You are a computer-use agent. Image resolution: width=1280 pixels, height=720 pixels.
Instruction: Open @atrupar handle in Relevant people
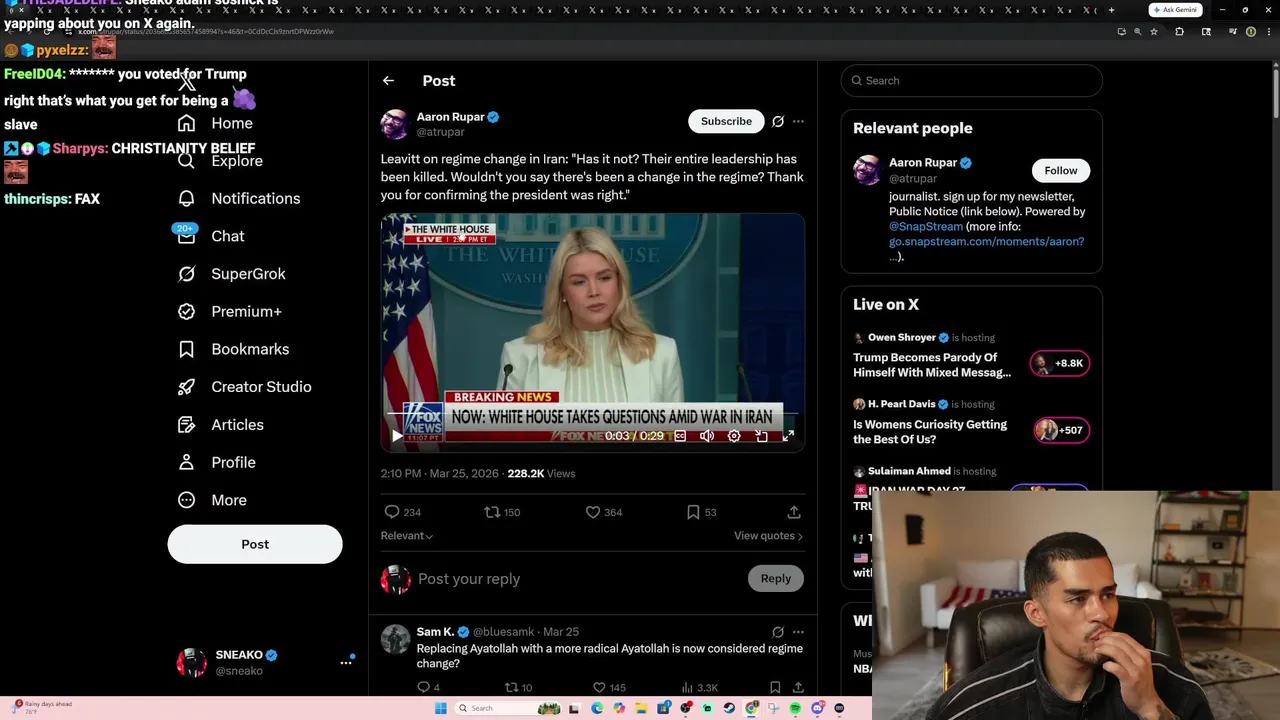click(913, 178)
